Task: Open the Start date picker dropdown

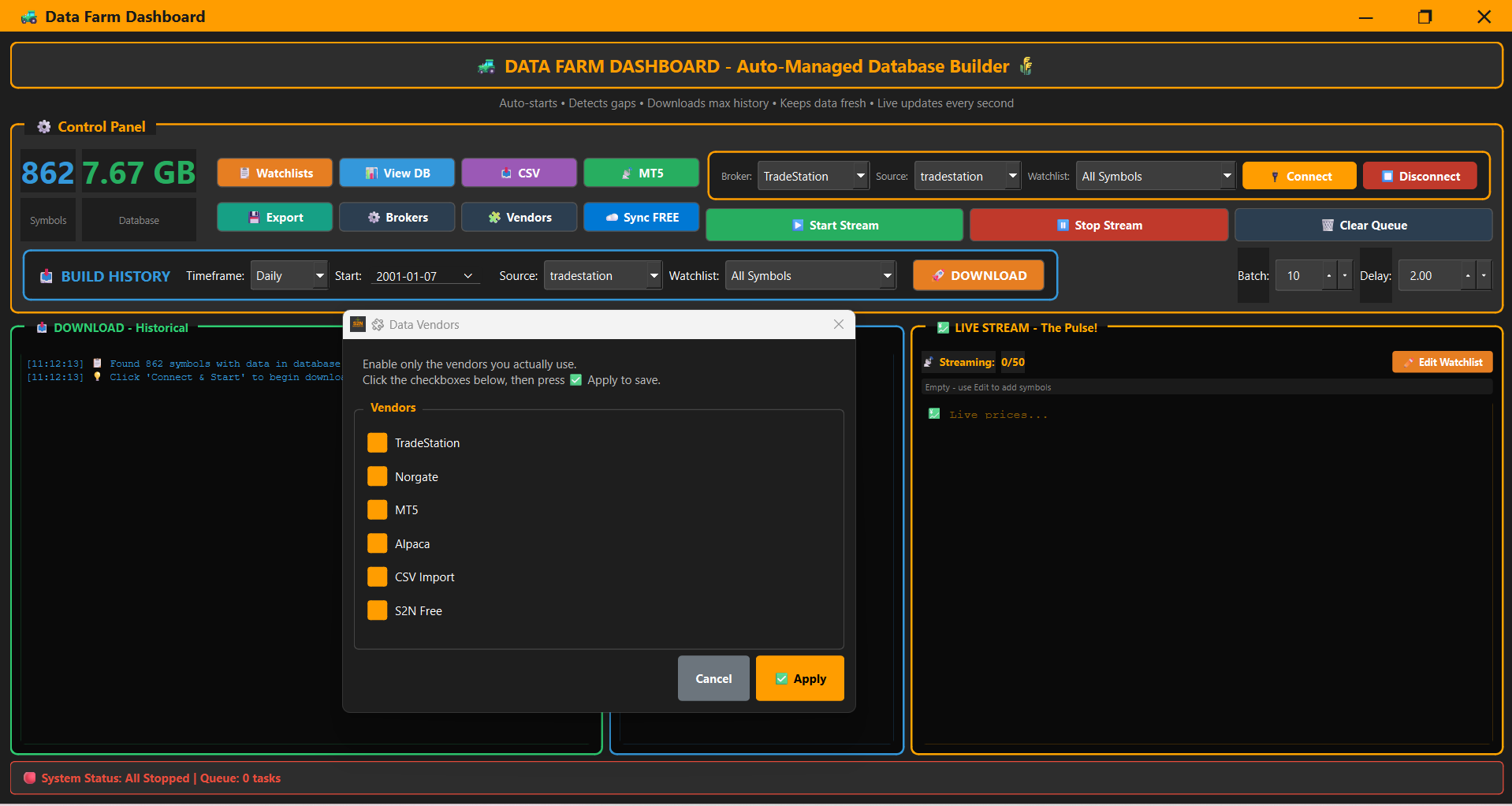Action: (x=467, y=276)
